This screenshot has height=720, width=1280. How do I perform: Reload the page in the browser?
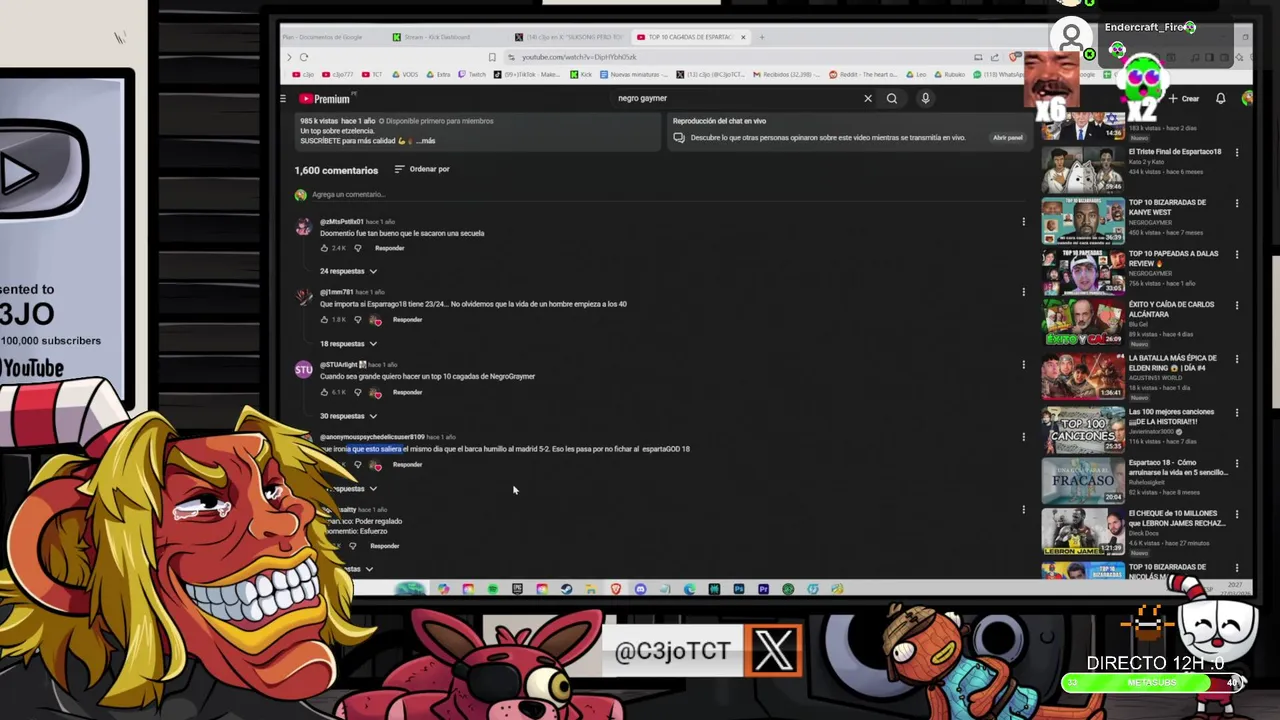(304, 57)
